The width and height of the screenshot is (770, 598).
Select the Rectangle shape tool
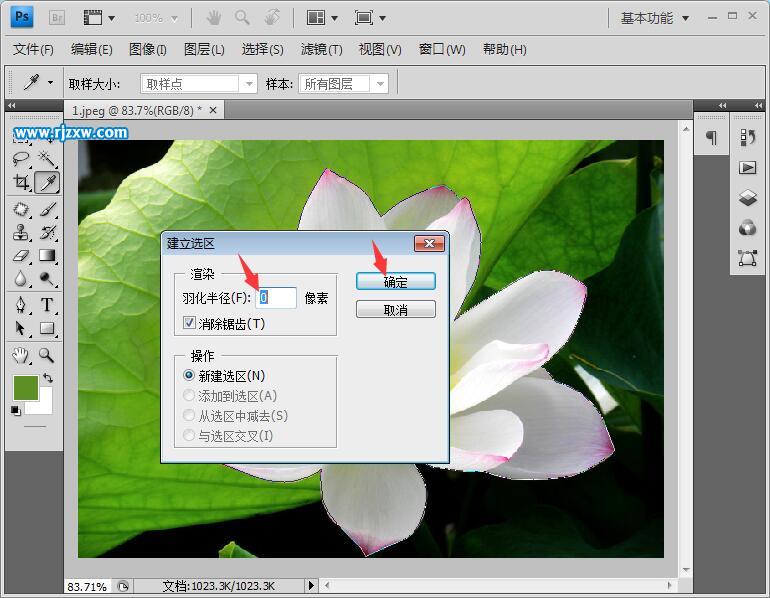47,328
